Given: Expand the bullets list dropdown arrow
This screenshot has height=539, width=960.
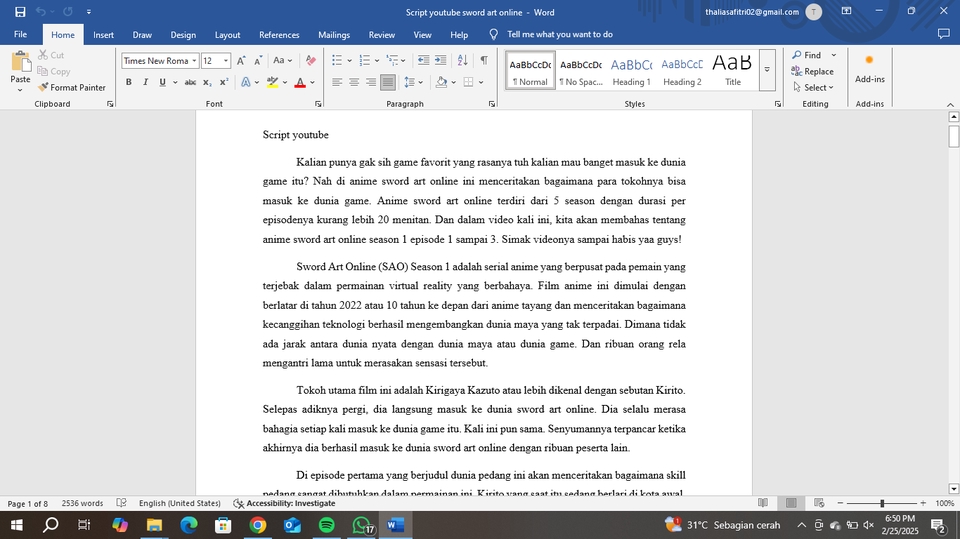Looking at the screenshot, I should 350,61.
